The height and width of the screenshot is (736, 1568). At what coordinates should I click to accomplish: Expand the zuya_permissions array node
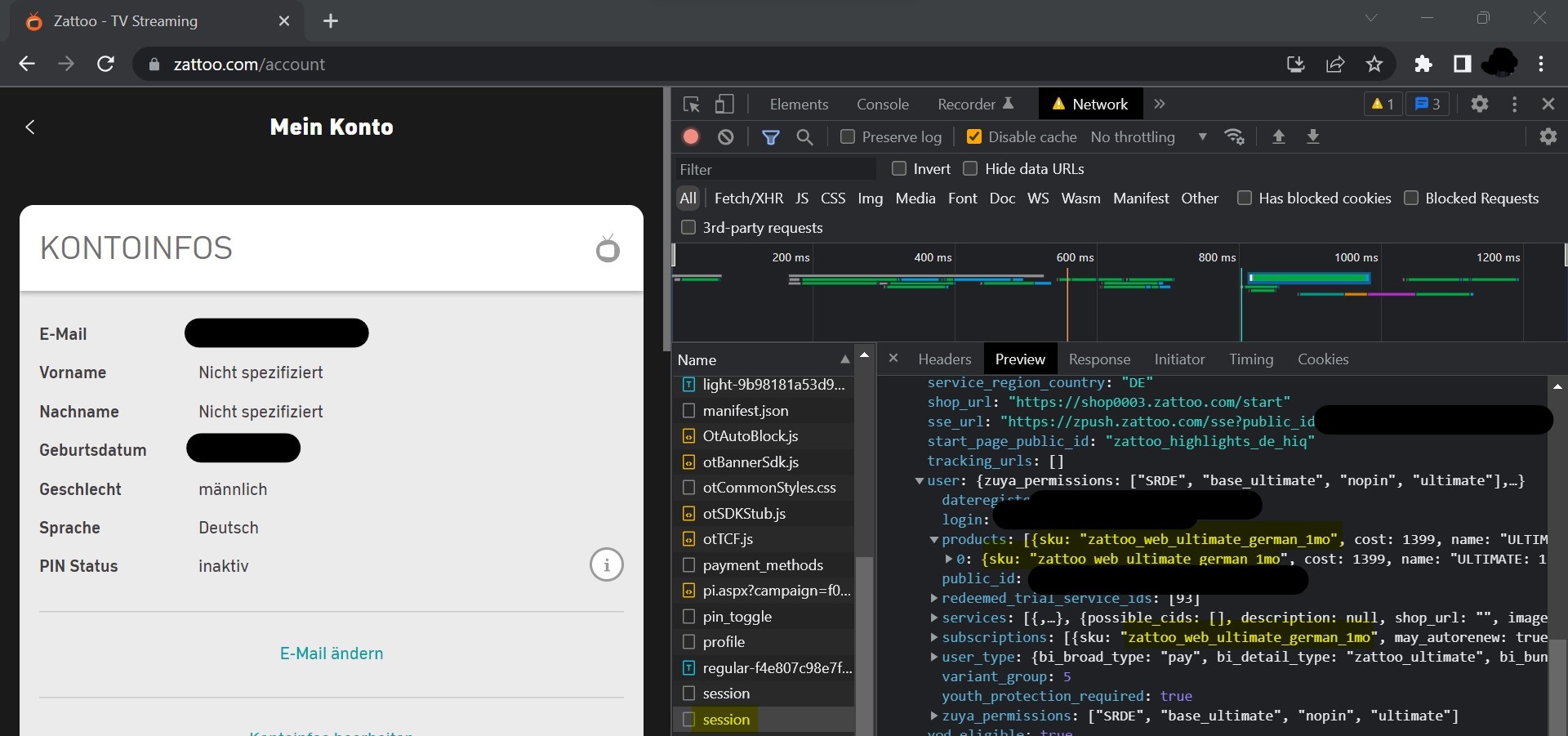tap(934, 716)
